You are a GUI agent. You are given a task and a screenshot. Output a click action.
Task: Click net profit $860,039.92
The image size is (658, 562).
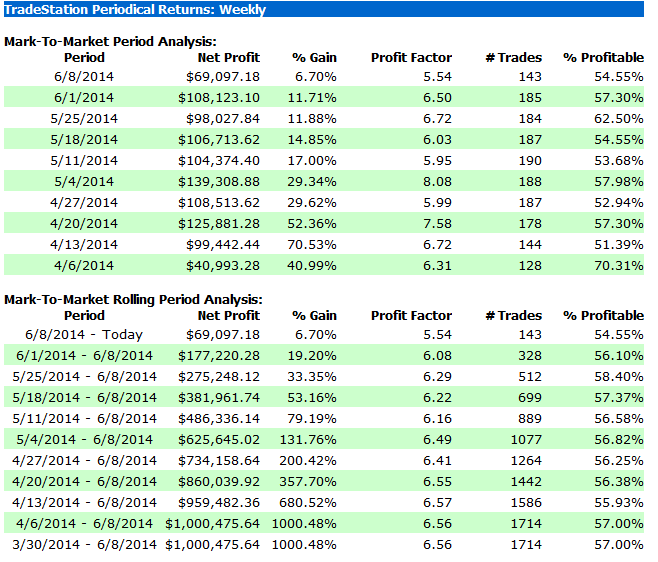click(219, 482)
